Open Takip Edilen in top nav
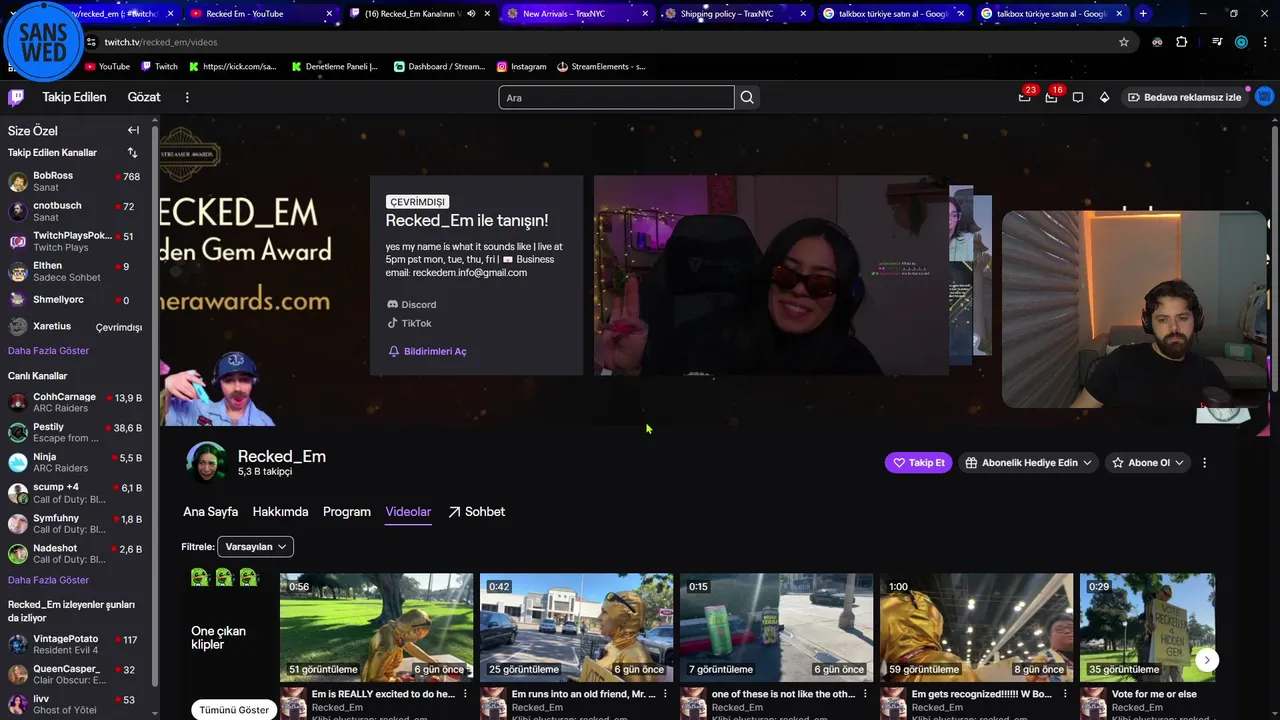 click(x=74, y=97)
